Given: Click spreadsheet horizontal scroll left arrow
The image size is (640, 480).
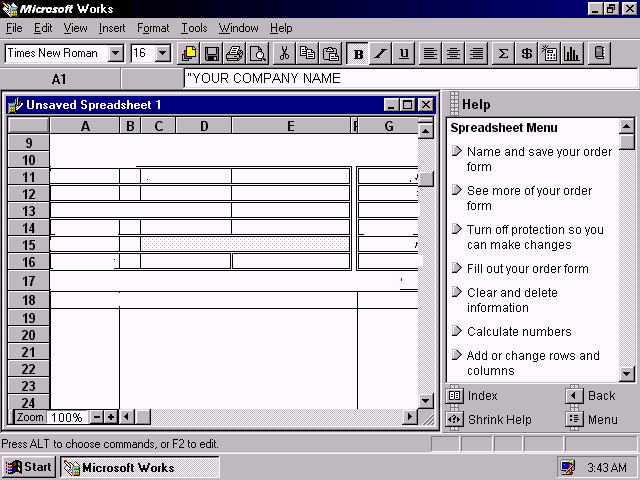Looking at the screenshot, I should click(127, 417).
